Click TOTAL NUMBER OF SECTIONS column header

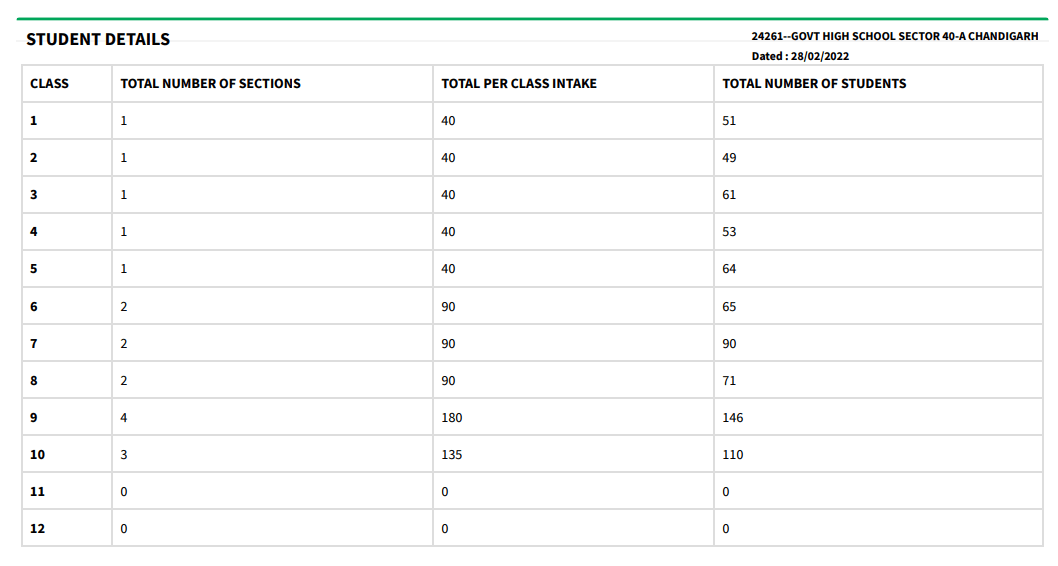(x=211, y=84)
